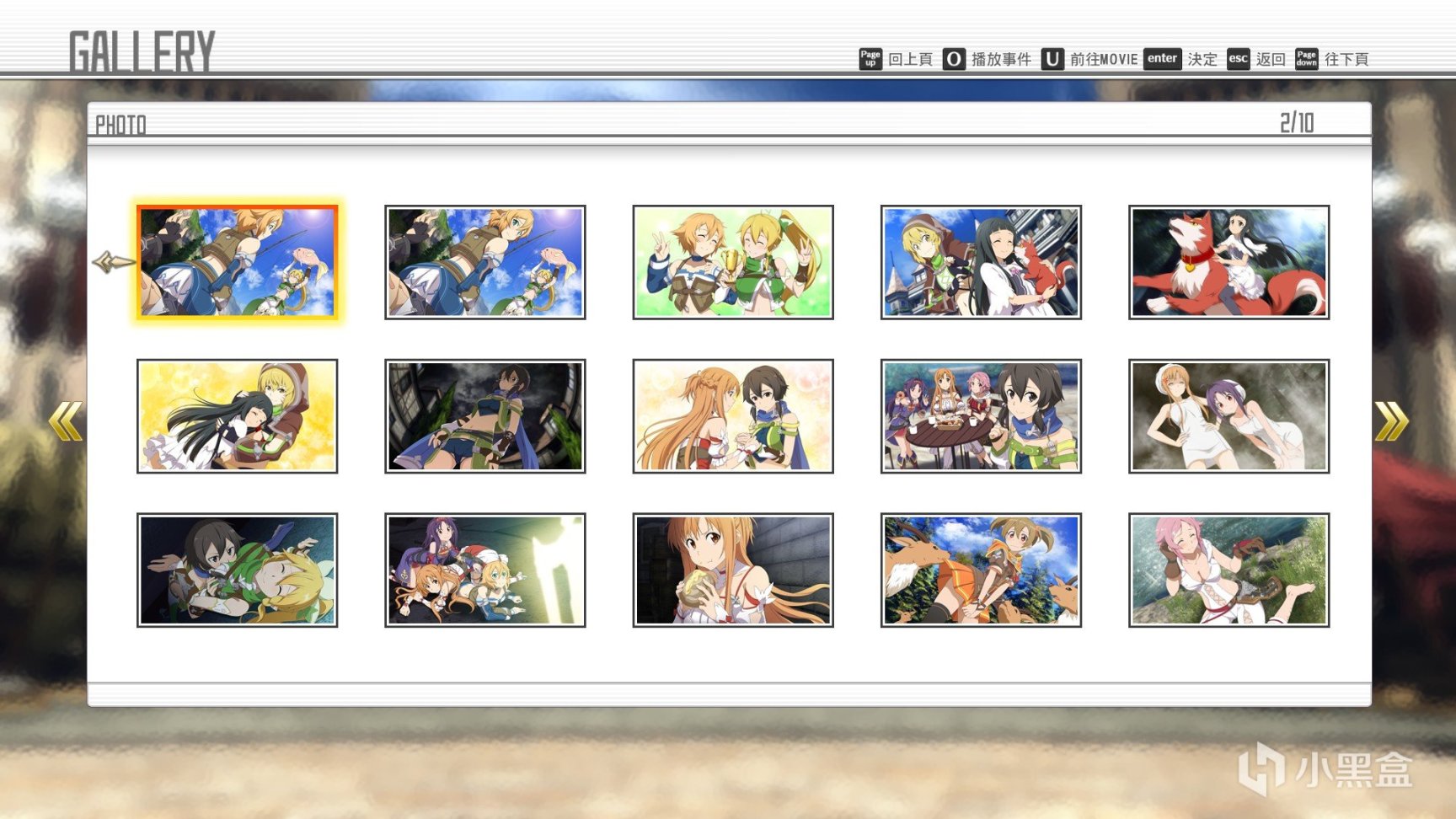Screen dimensions: 1456x819
Task: Open photo of two girls with gold trophy
Action: [733, 262]
